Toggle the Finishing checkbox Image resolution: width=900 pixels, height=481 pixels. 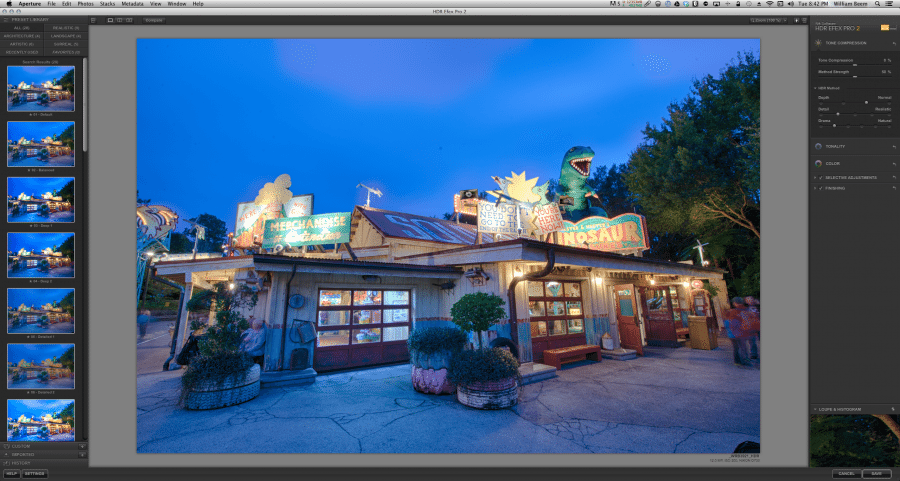coord(821,188)
